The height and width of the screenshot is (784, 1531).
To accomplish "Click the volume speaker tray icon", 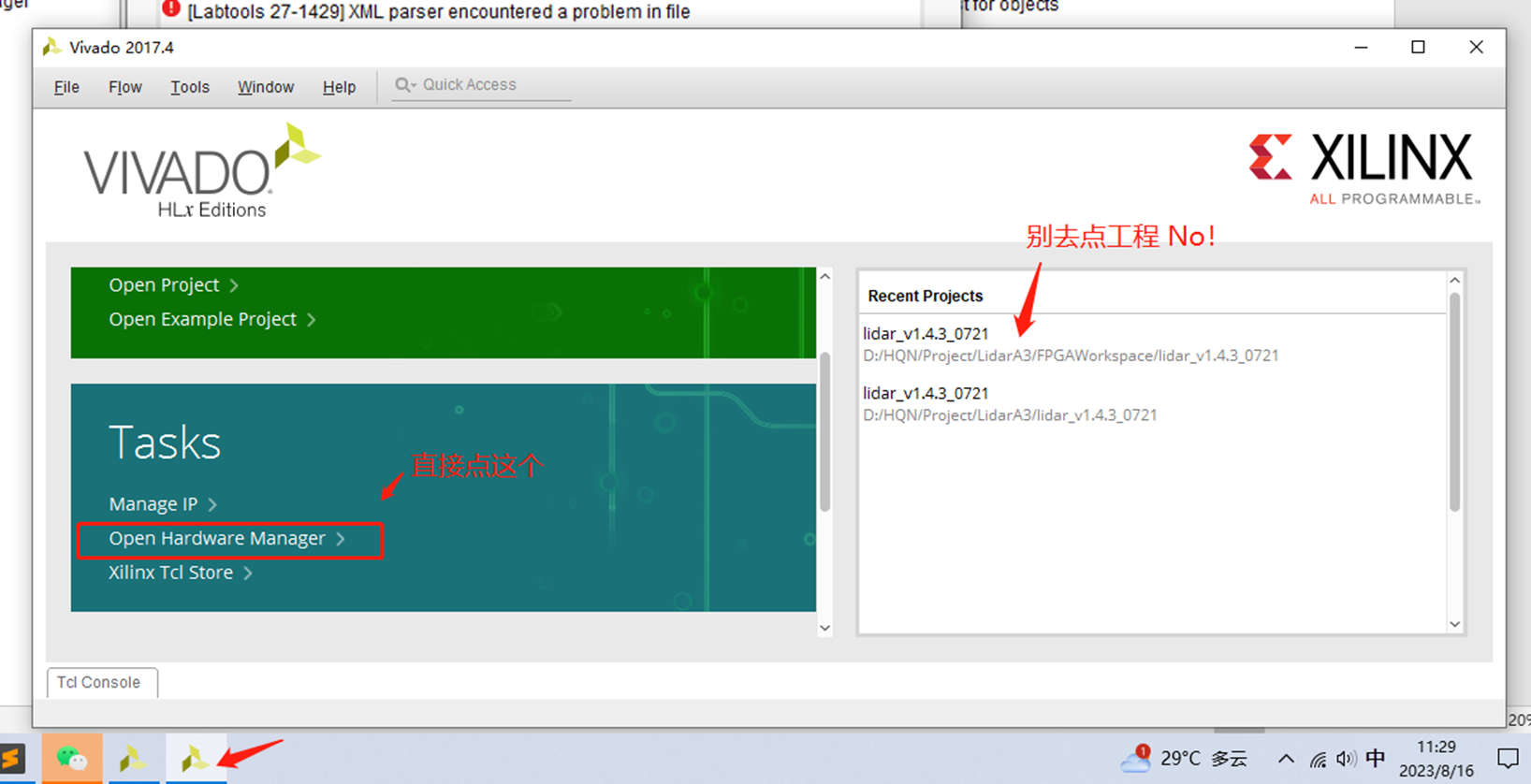I will (x=1346, y=759).
